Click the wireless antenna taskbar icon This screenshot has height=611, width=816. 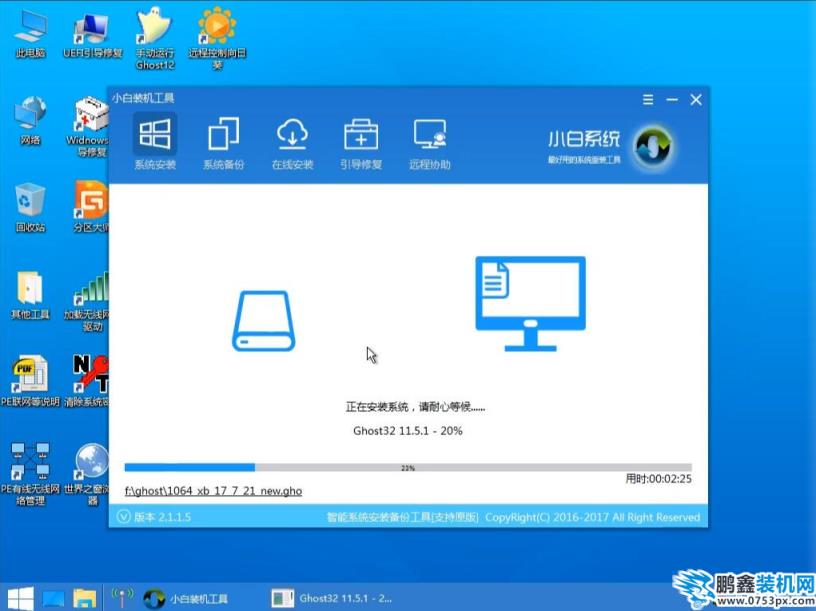pos(123,598)
